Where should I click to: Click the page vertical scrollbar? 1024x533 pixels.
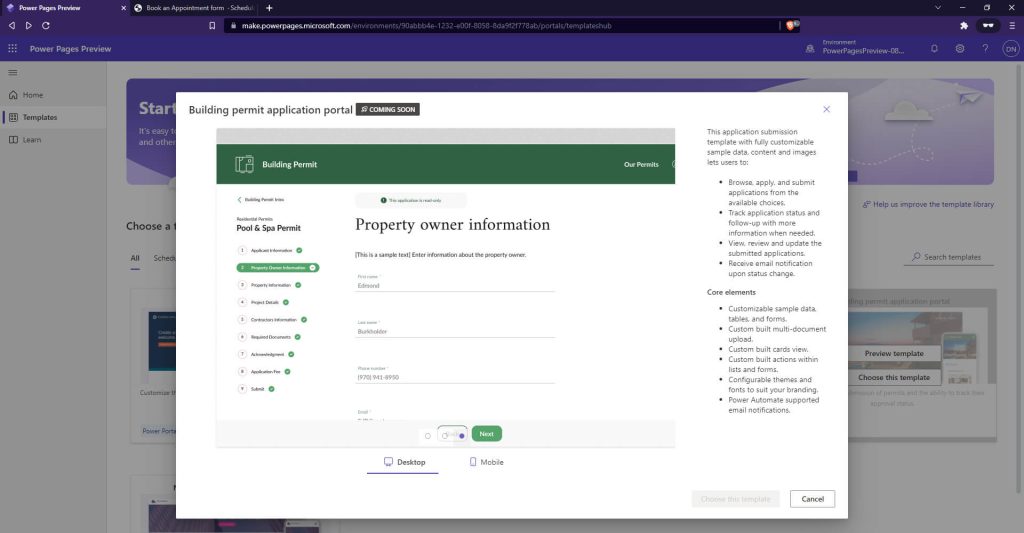1019,278
